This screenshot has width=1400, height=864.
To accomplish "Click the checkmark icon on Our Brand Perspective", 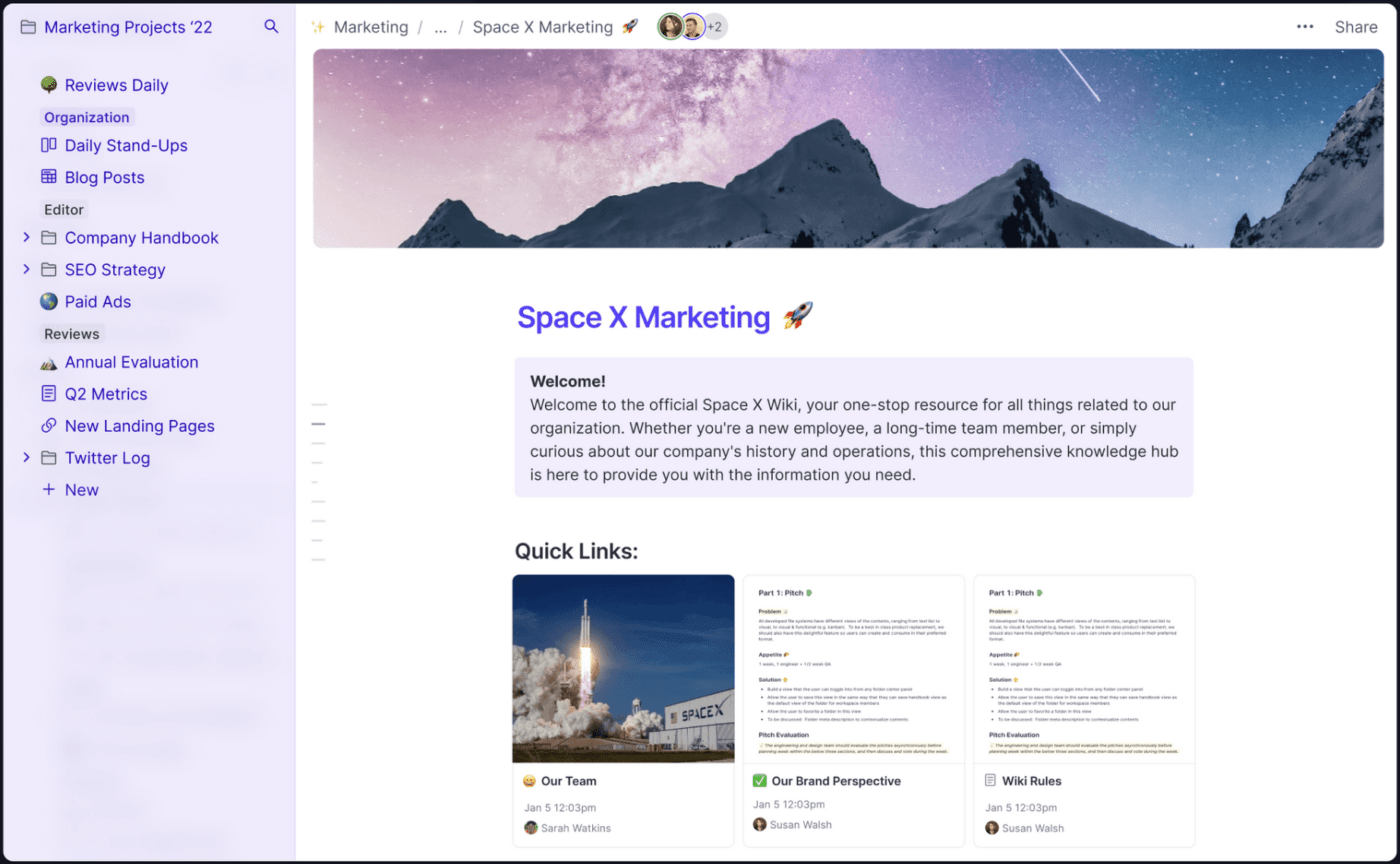I will pyautogui.click(x=759, y=781).
